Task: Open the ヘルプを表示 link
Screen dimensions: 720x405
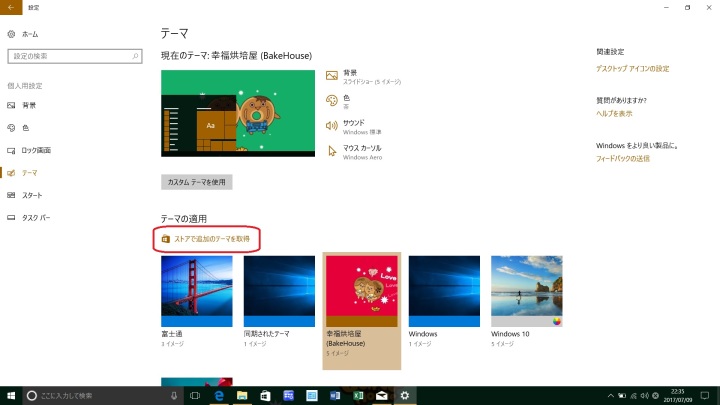Action: pyautogui.click(x=614, y=113)
